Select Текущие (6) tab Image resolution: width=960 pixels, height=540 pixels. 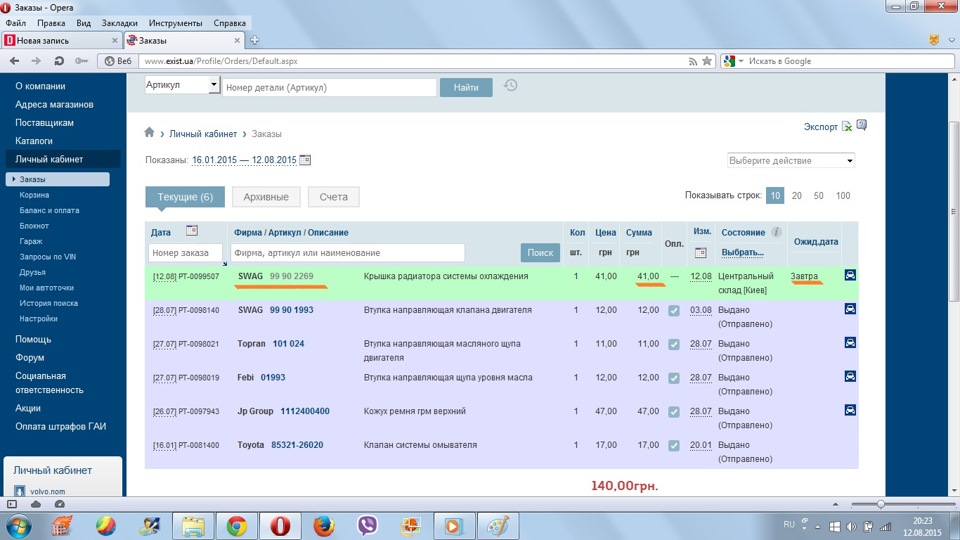[x=185, y=197]
